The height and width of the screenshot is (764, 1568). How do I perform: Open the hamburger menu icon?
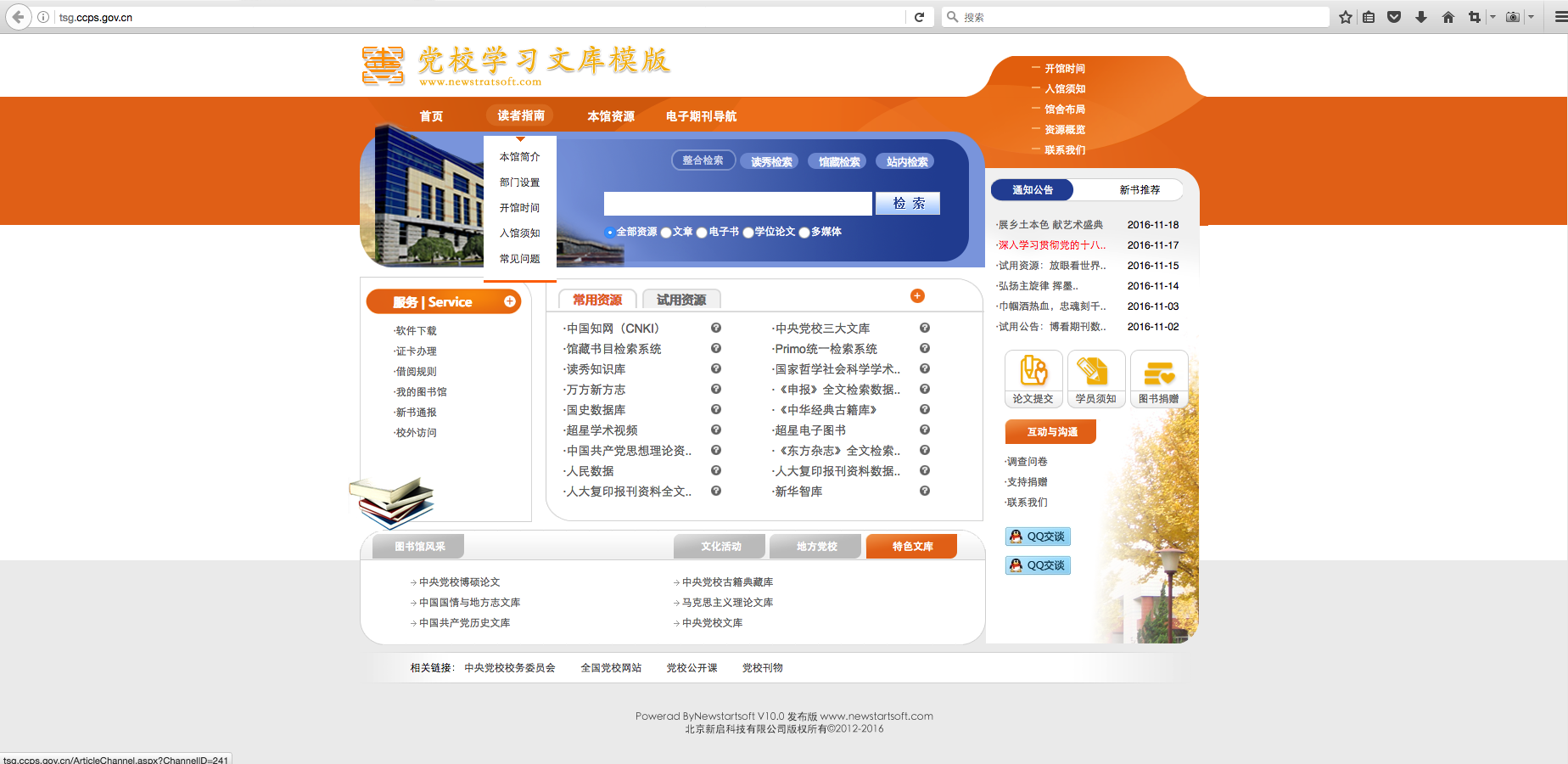pos(1560,17)
